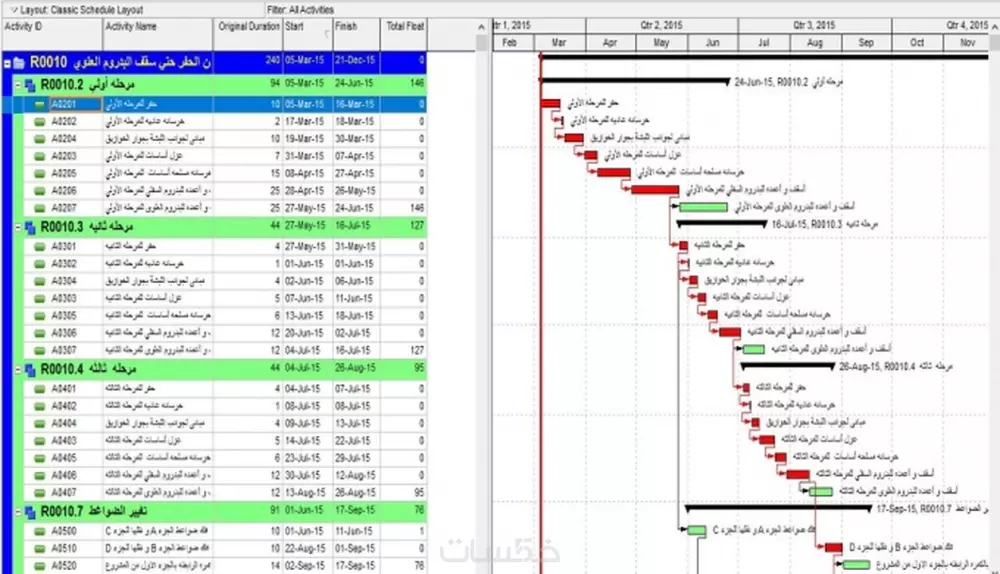The height and width of the screenshot is (574, 1000).
Task: Select activity ID A0510
Action: pos(64,548)
